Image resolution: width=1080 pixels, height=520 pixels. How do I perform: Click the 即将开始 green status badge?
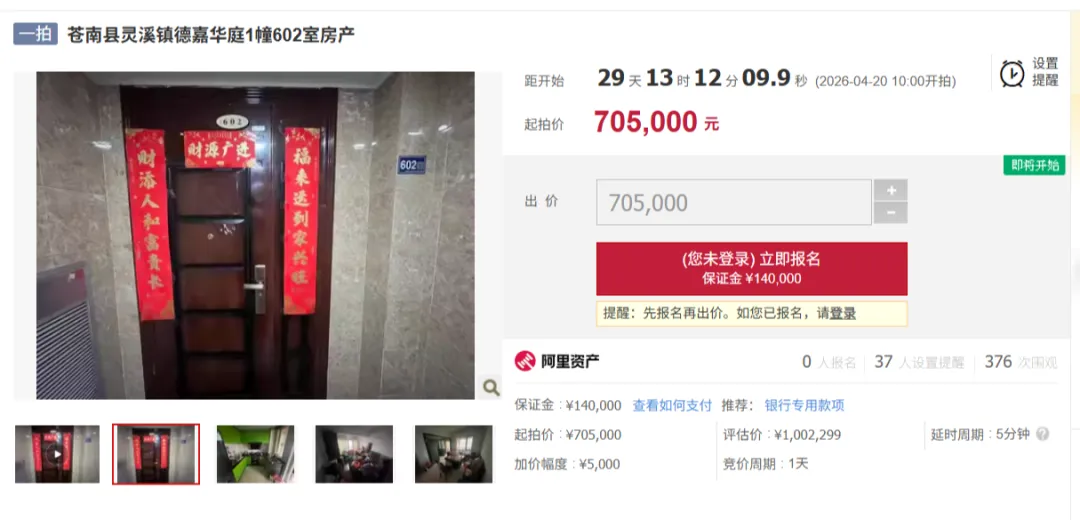click(1035, 165)
